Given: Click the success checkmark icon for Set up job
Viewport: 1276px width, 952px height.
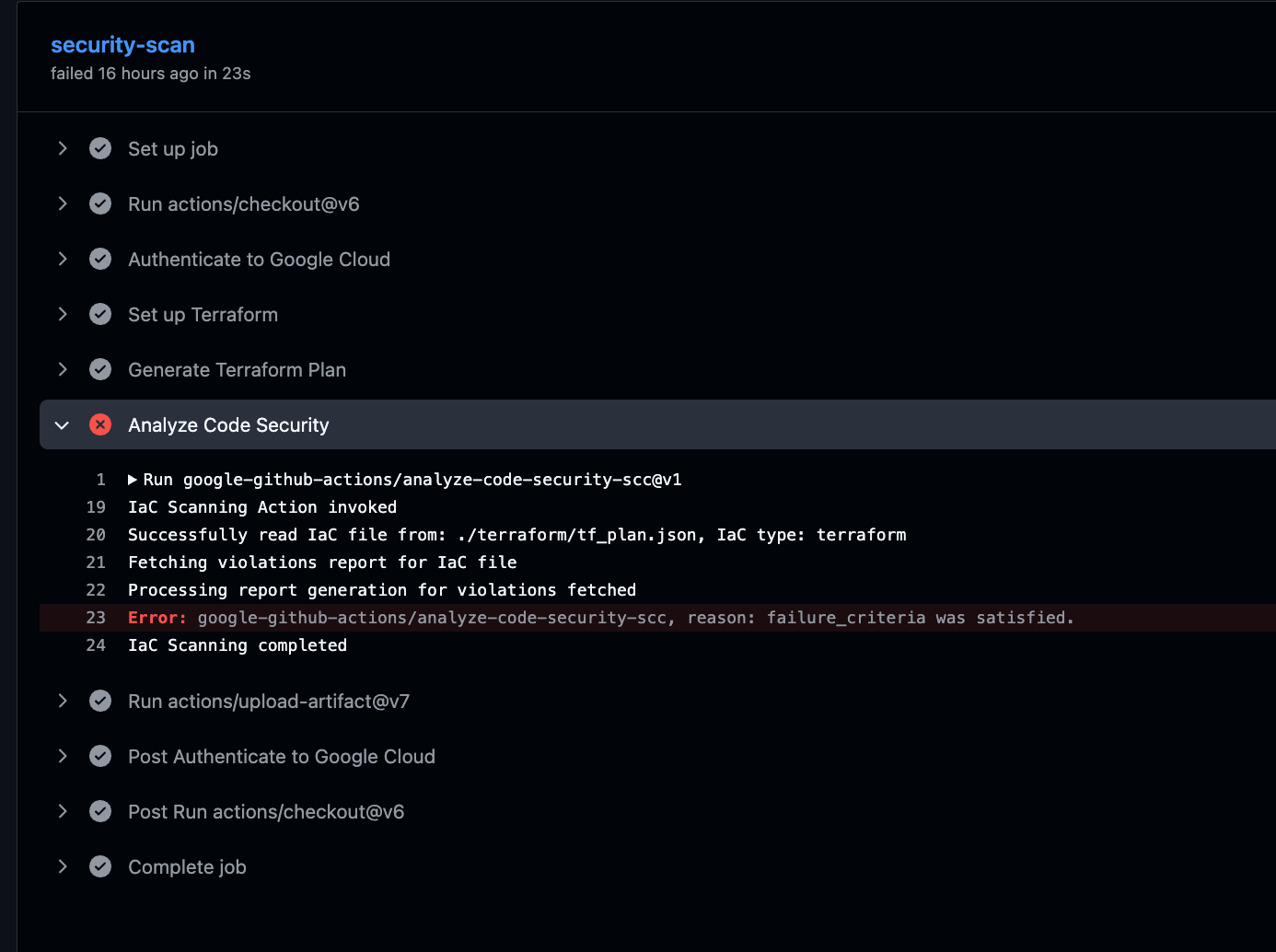Looking at the screenshot, I should tap(100, 148).
